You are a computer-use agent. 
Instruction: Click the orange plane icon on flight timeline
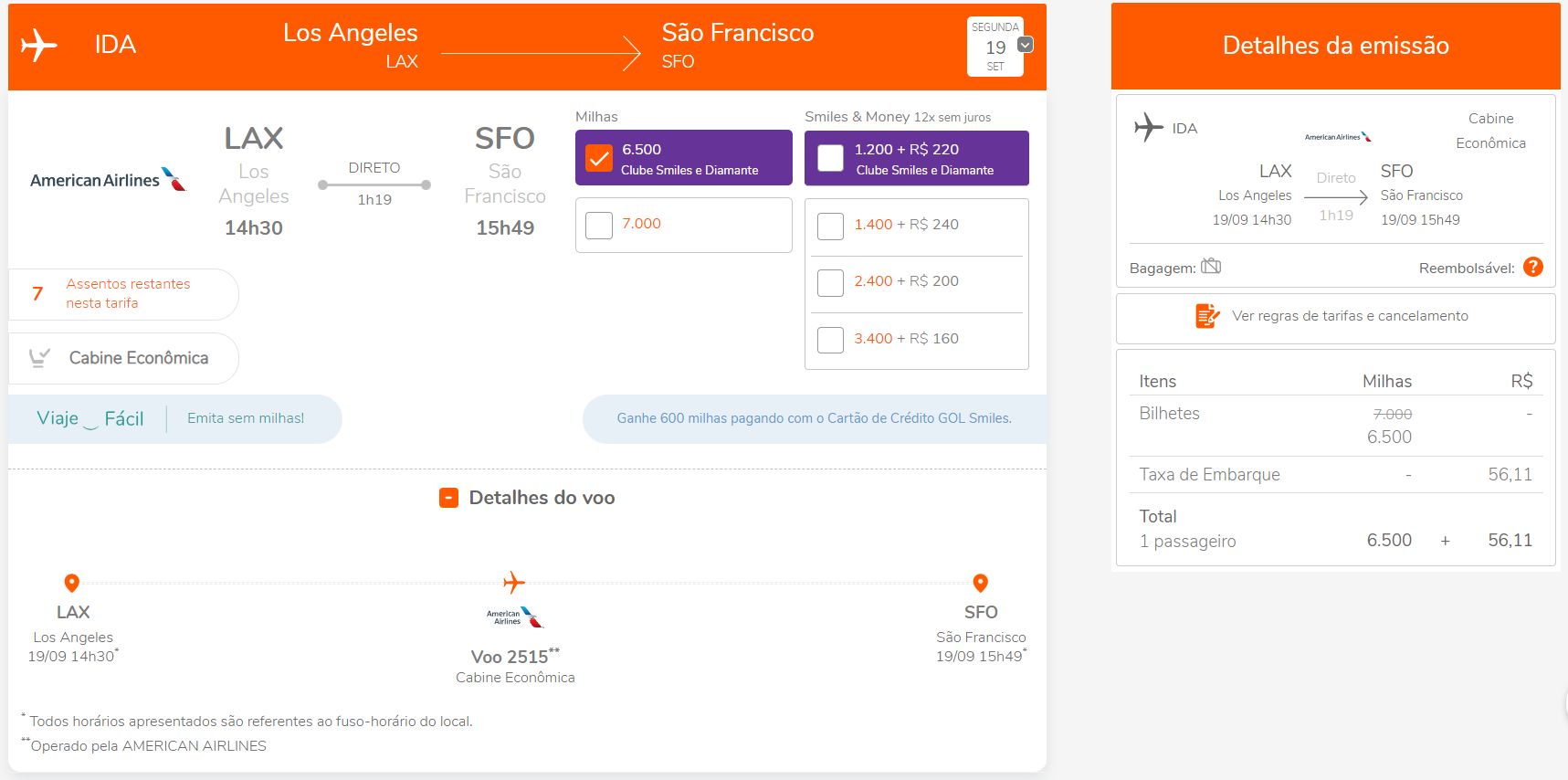tap(514, 582)
